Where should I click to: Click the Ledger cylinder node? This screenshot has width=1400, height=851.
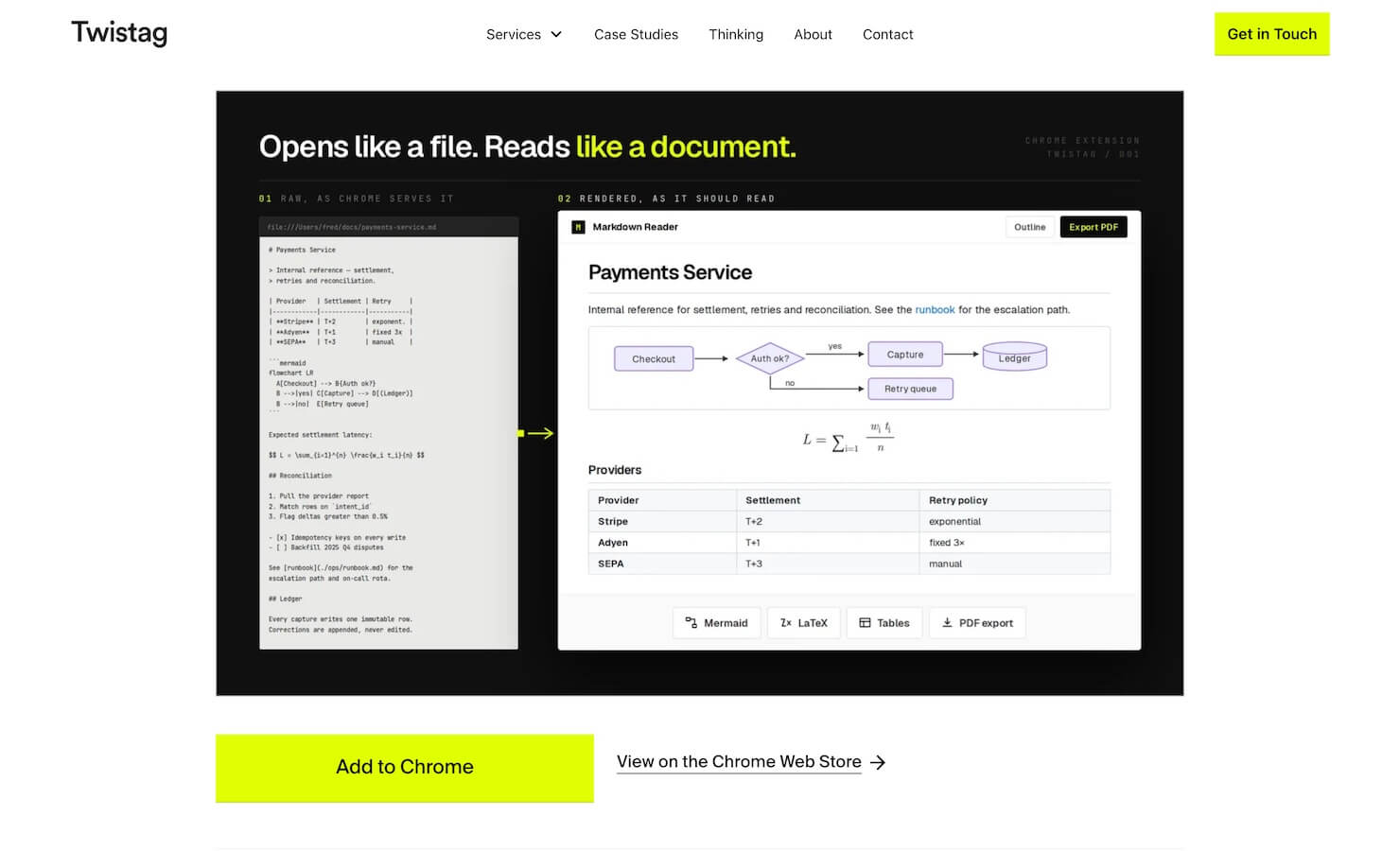(x=1014, y=356)
